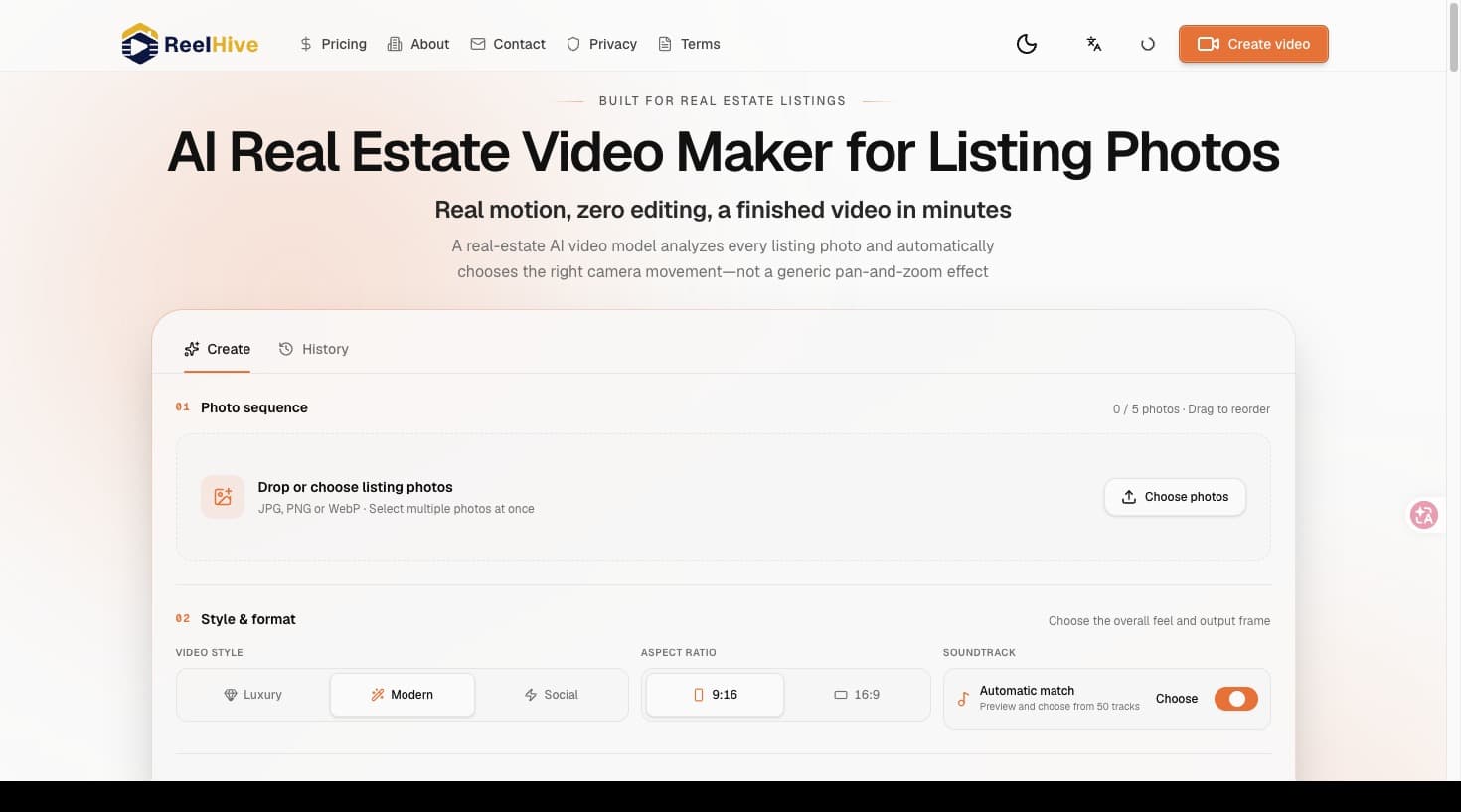Choose 16:9 aspect ratio

click(857, 695)
